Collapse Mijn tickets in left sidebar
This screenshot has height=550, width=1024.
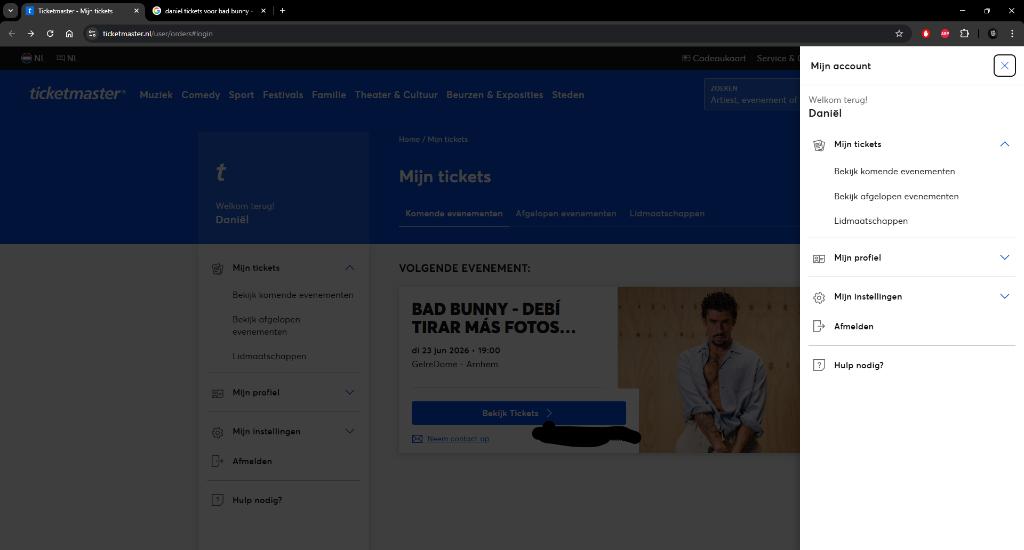coord(349,268)
